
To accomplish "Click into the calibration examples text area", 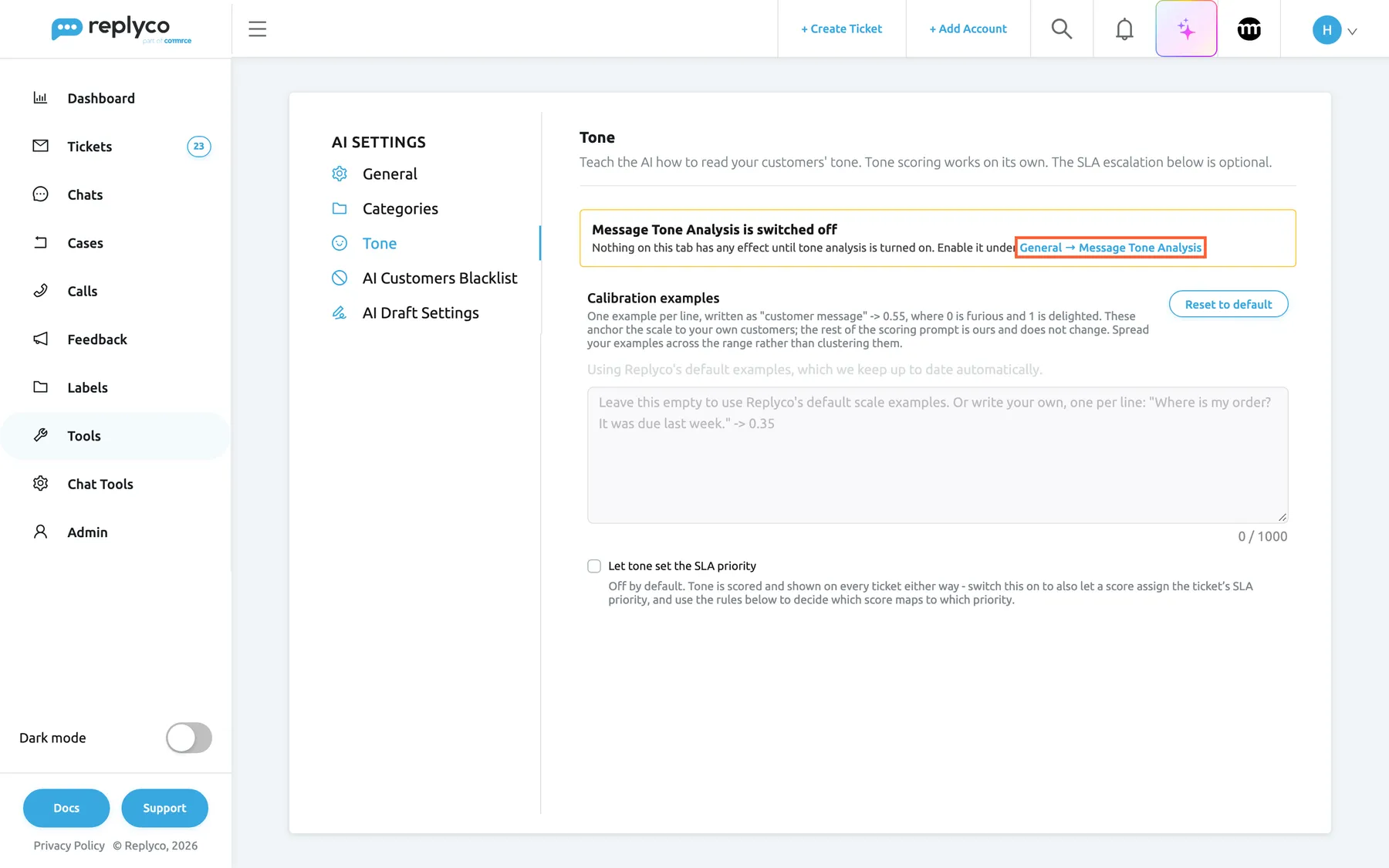I will point(938,455).
